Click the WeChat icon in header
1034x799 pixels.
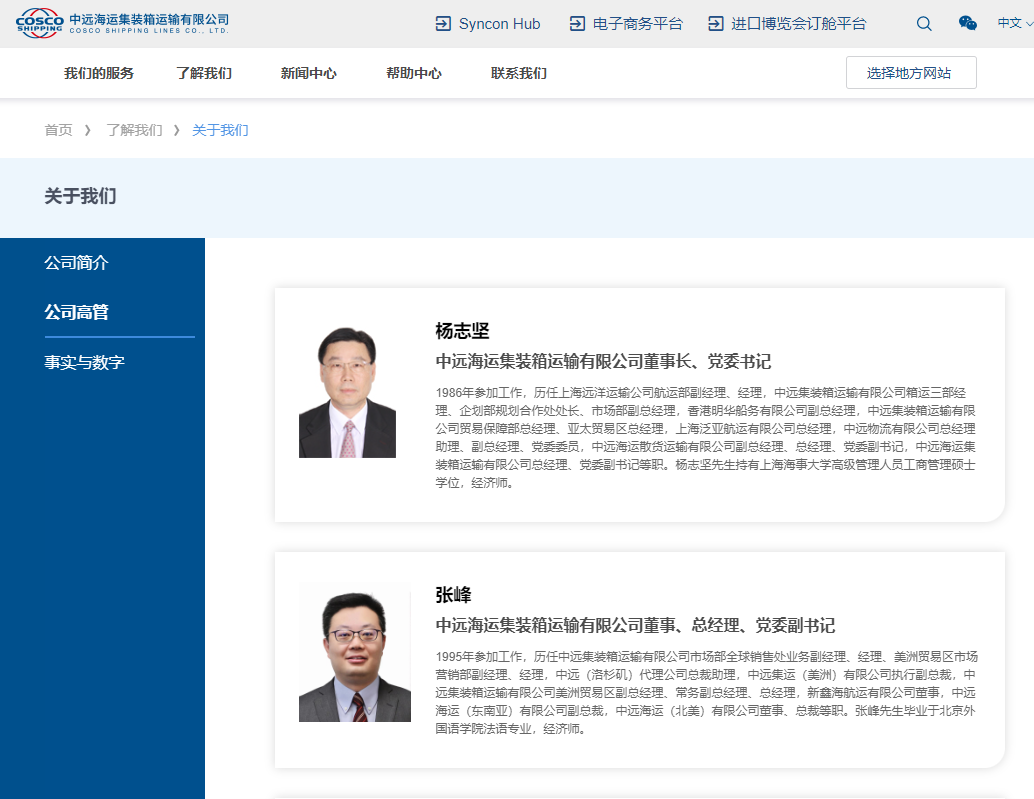pyautogui.click(x=967, y=23)
